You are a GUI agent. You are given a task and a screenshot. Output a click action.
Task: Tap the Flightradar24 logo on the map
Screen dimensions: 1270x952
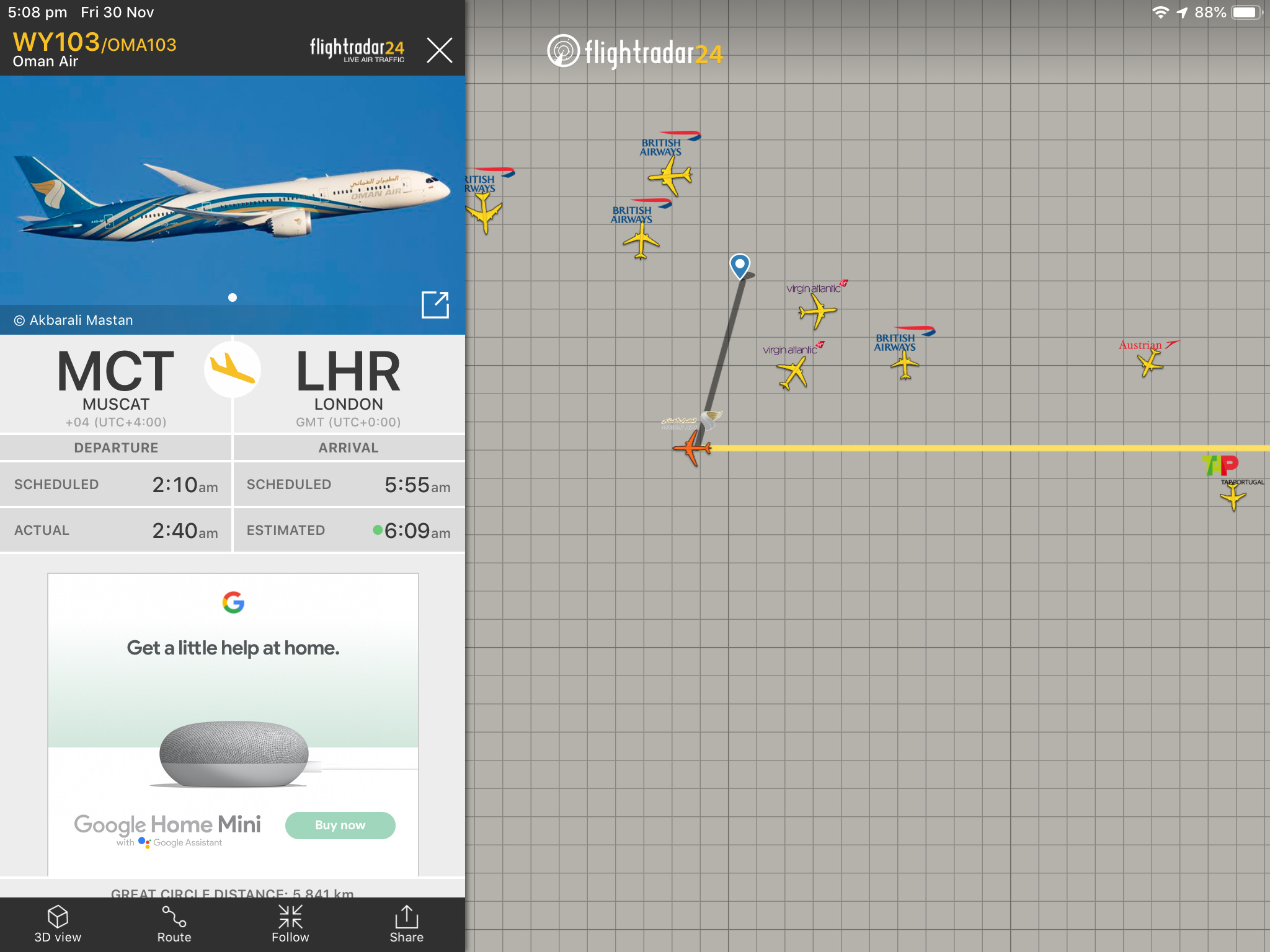tap(635, 53)
